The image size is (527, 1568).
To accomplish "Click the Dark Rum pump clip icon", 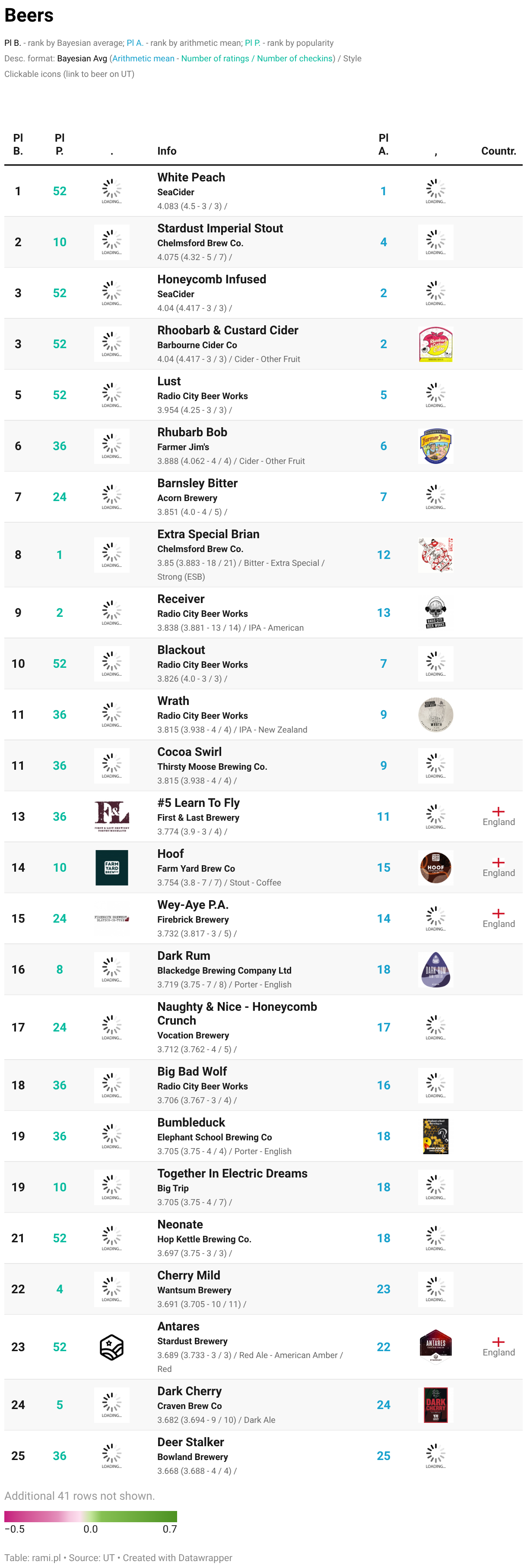I will click(435, 969).
